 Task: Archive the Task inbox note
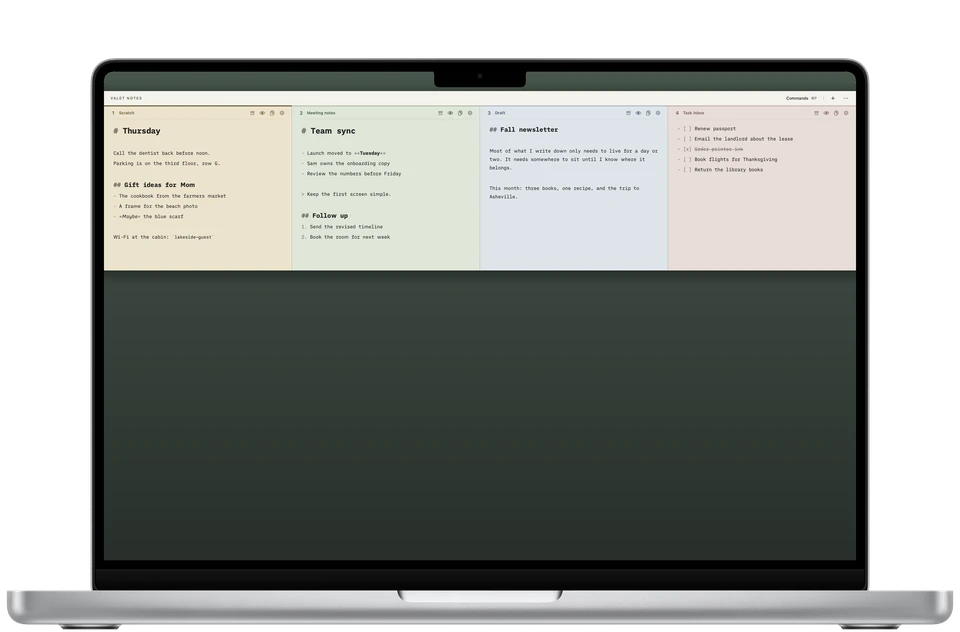(816, 113)
